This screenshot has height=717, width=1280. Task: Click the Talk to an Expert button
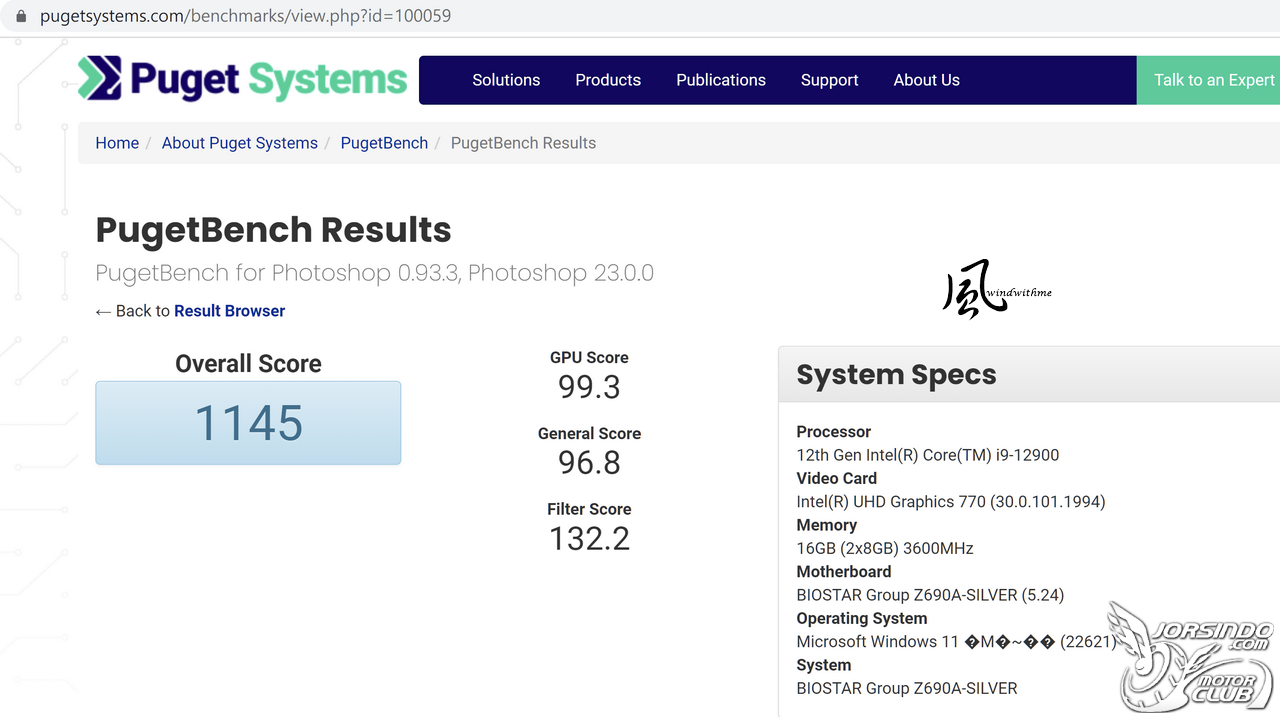point(1208,80)
